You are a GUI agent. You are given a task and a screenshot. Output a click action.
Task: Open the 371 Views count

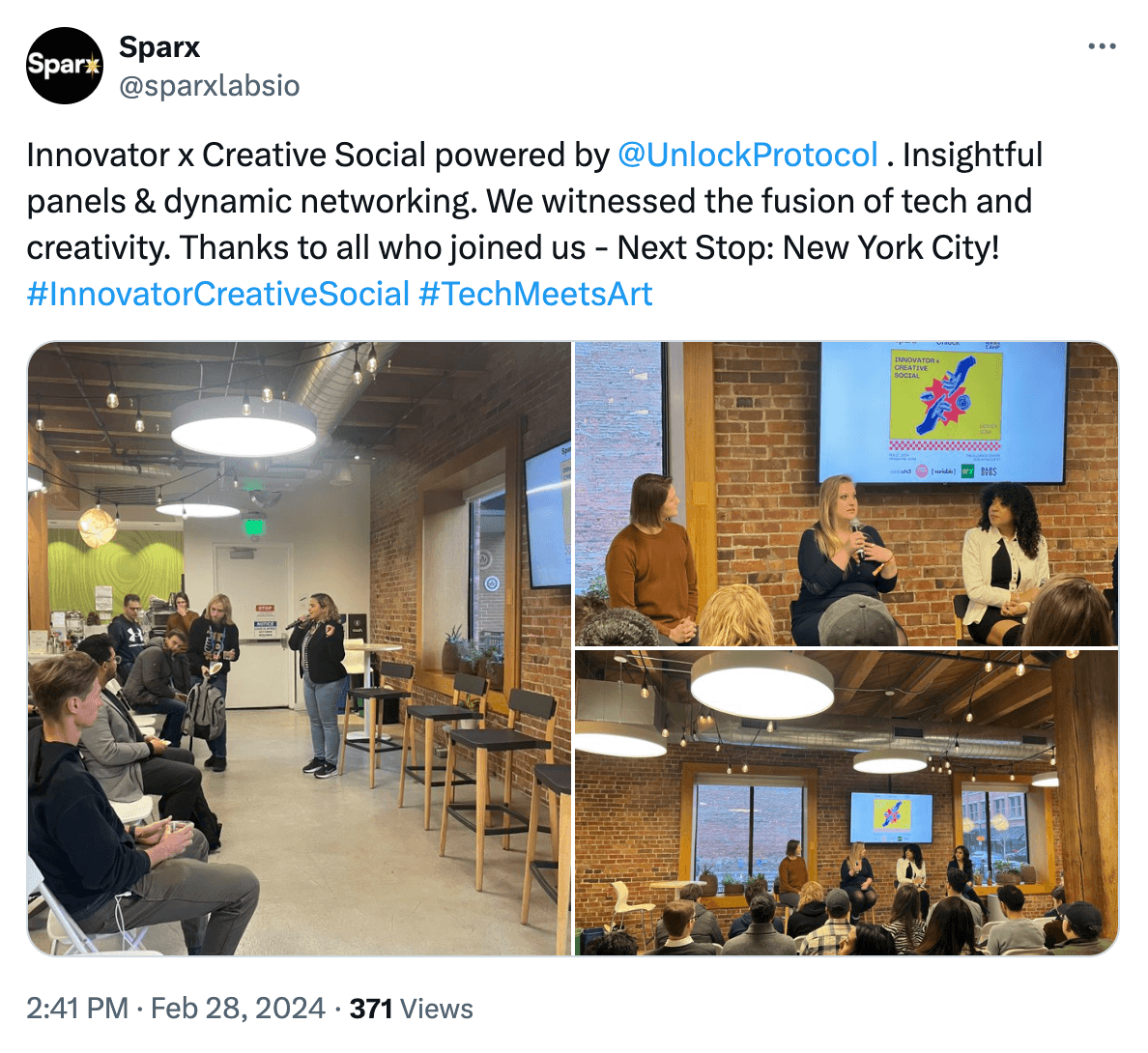click(x=412, y=1009)
